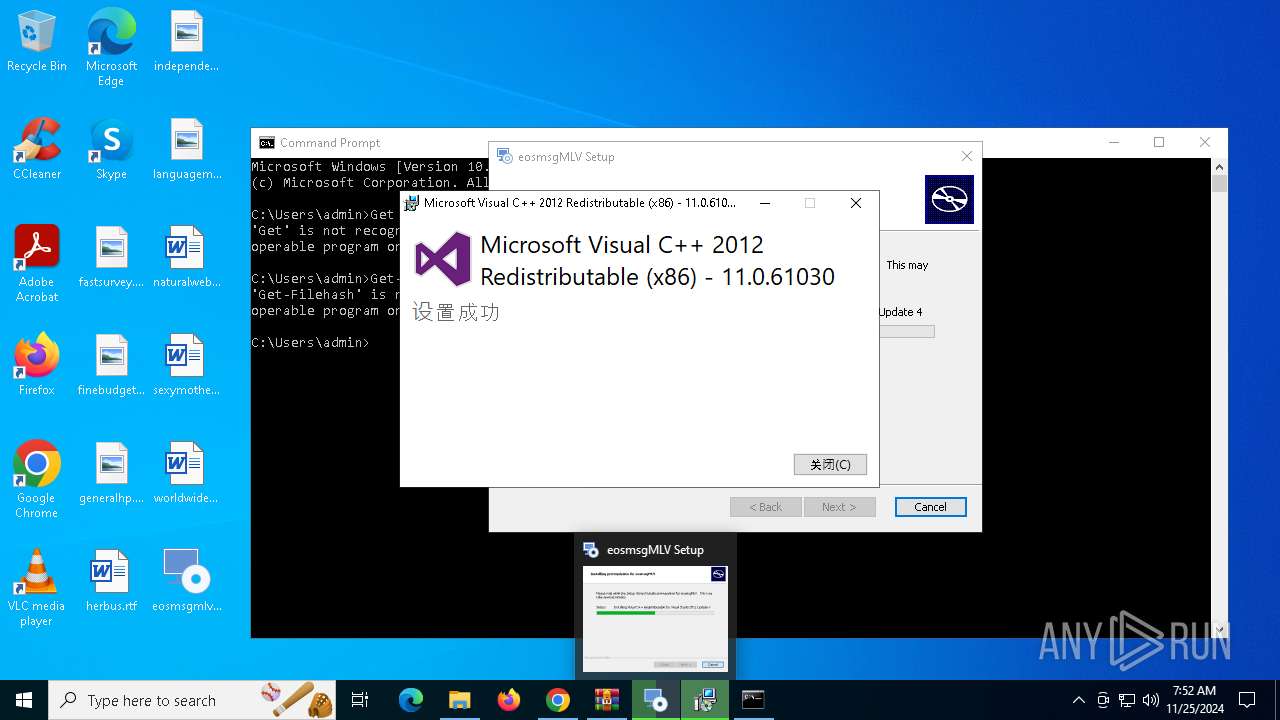Open the notification center

point(1247,700)
